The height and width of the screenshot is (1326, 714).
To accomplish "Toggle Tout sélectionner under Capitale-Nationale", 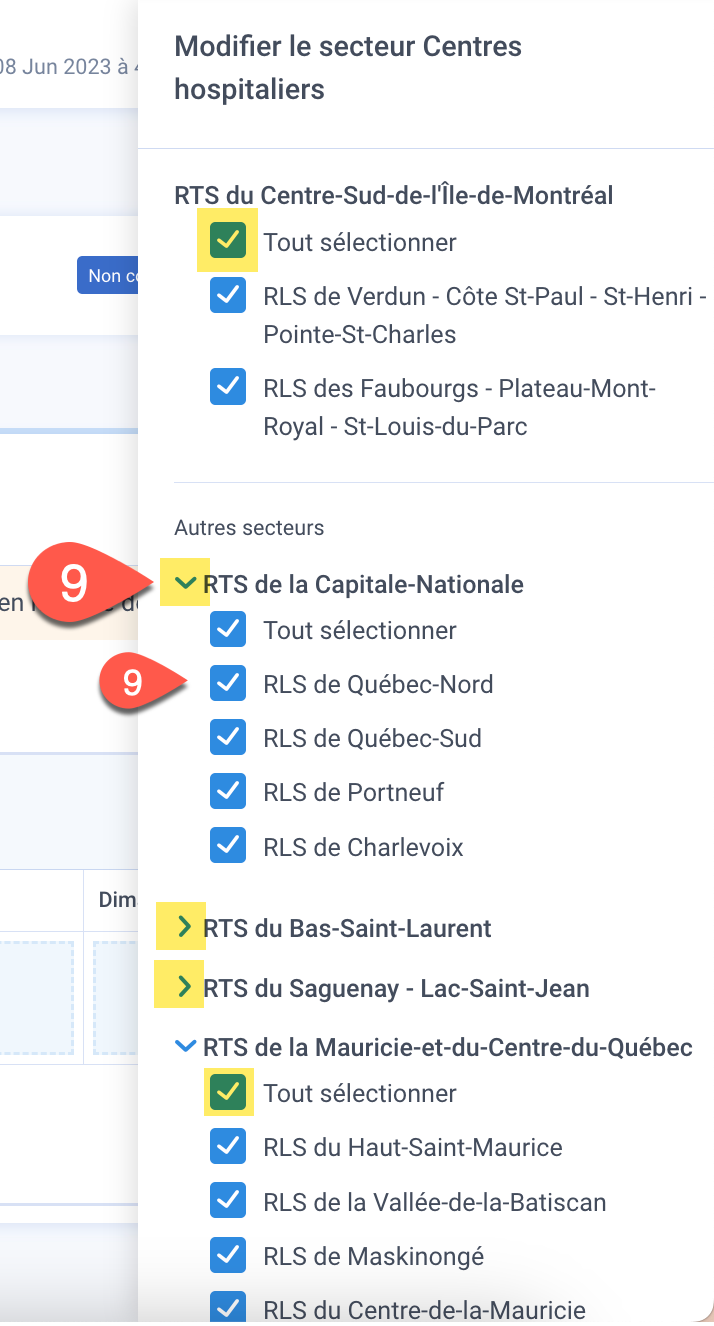I will [229, 630].
